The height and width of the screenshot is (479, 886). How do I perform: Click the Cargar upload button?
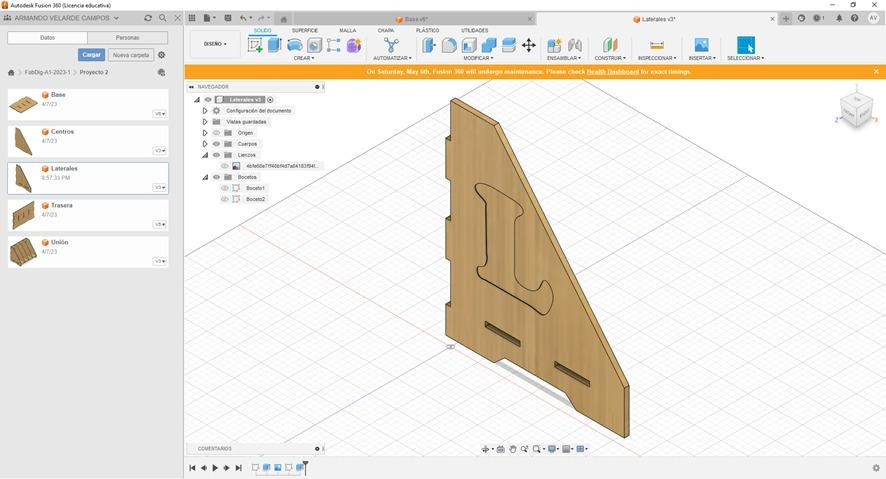pos(91,55)
